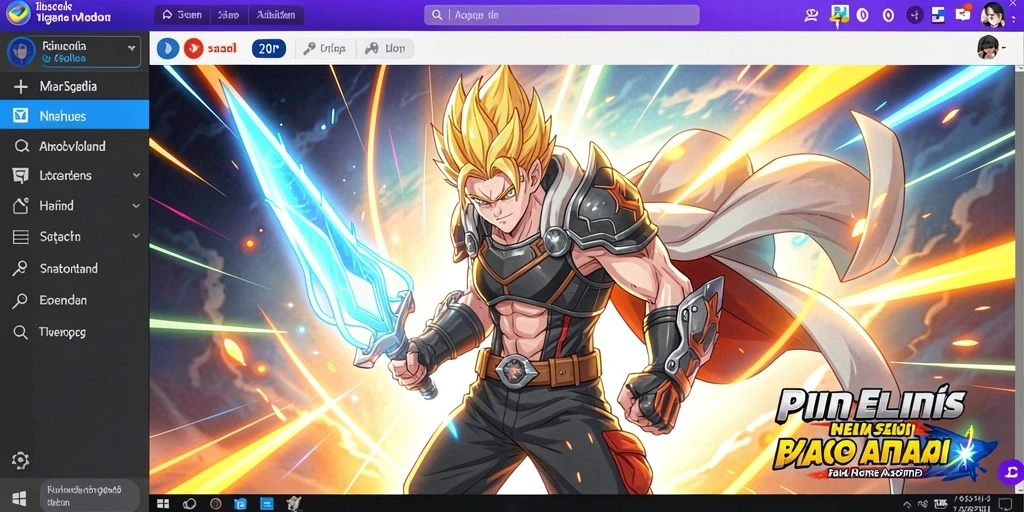Viewport: 1024px width, 512px height.
Task: Click the blue-white square icon in the header
Action: pyautogui.click(x=939, y=14)
